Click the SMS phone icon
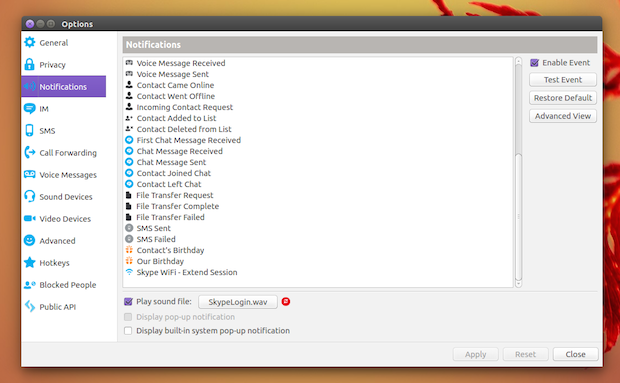The width and height of the screenshot is (620, 383). tap(30, 130)
